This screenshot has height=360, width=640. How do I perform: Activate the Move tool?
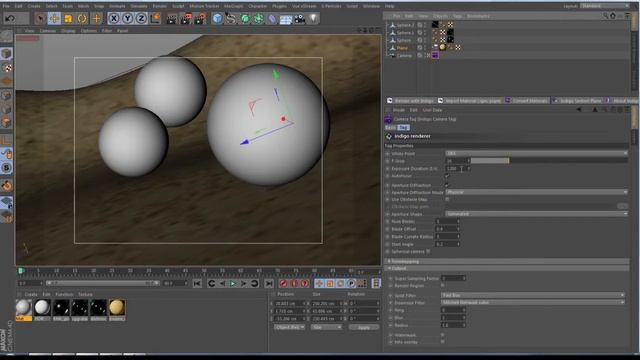54,18
